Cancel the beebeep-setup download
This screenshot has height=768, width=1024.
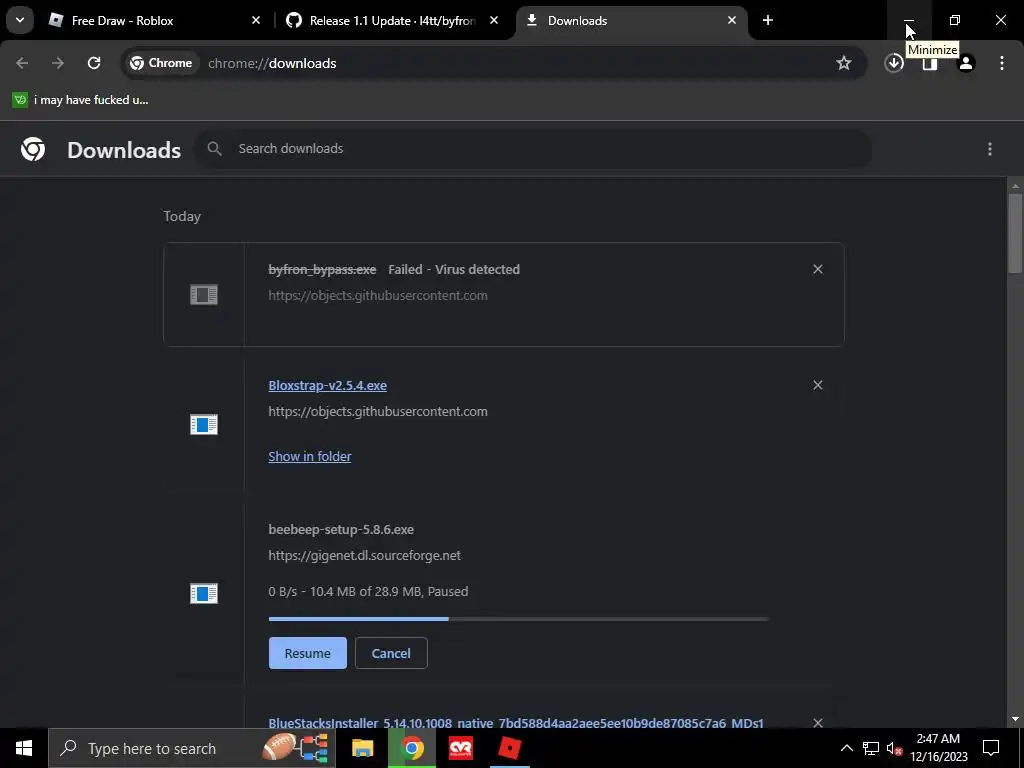tap(391, 653)
